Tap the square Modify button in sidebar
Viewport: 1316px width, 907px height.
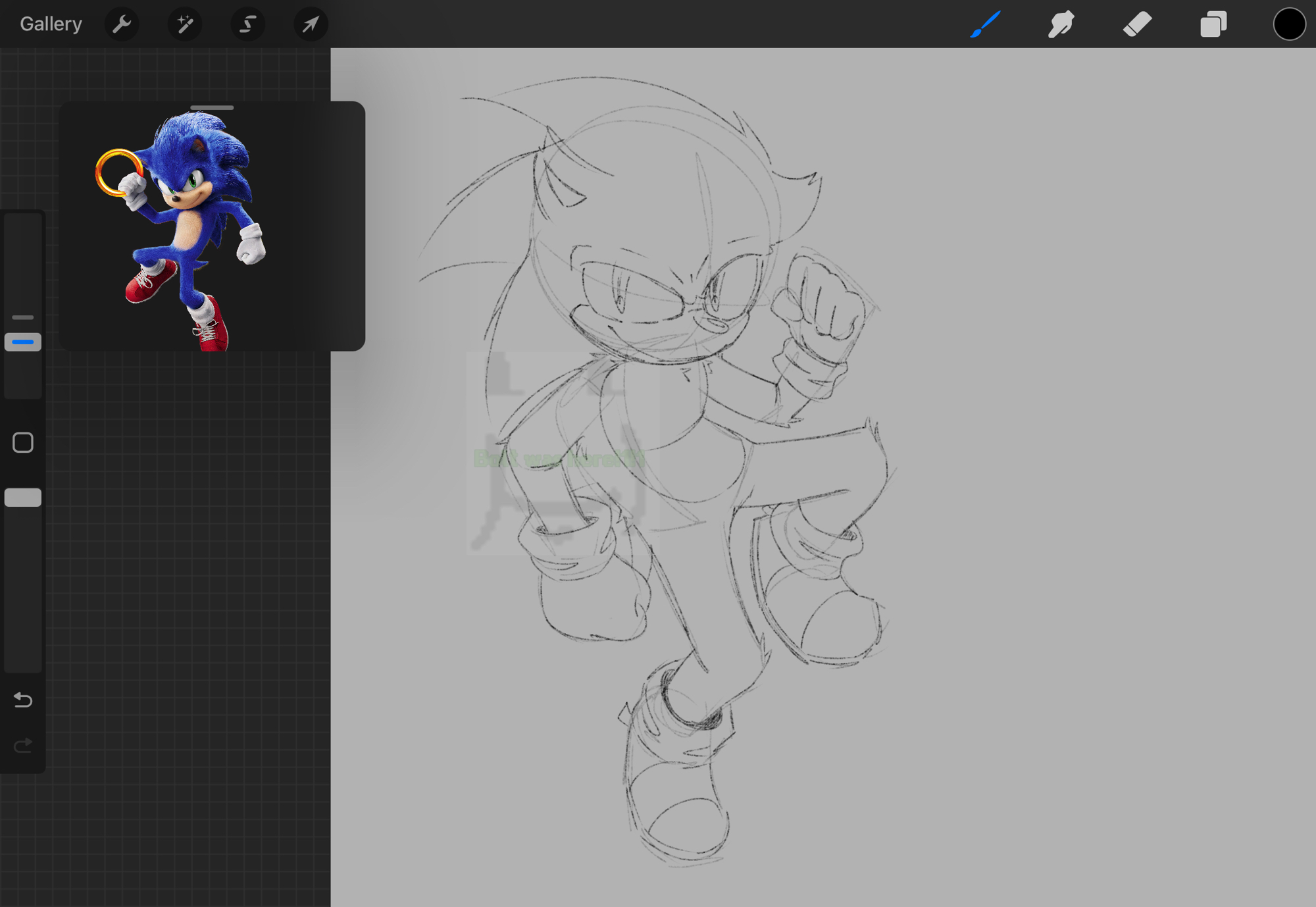(x=23, y=442)
